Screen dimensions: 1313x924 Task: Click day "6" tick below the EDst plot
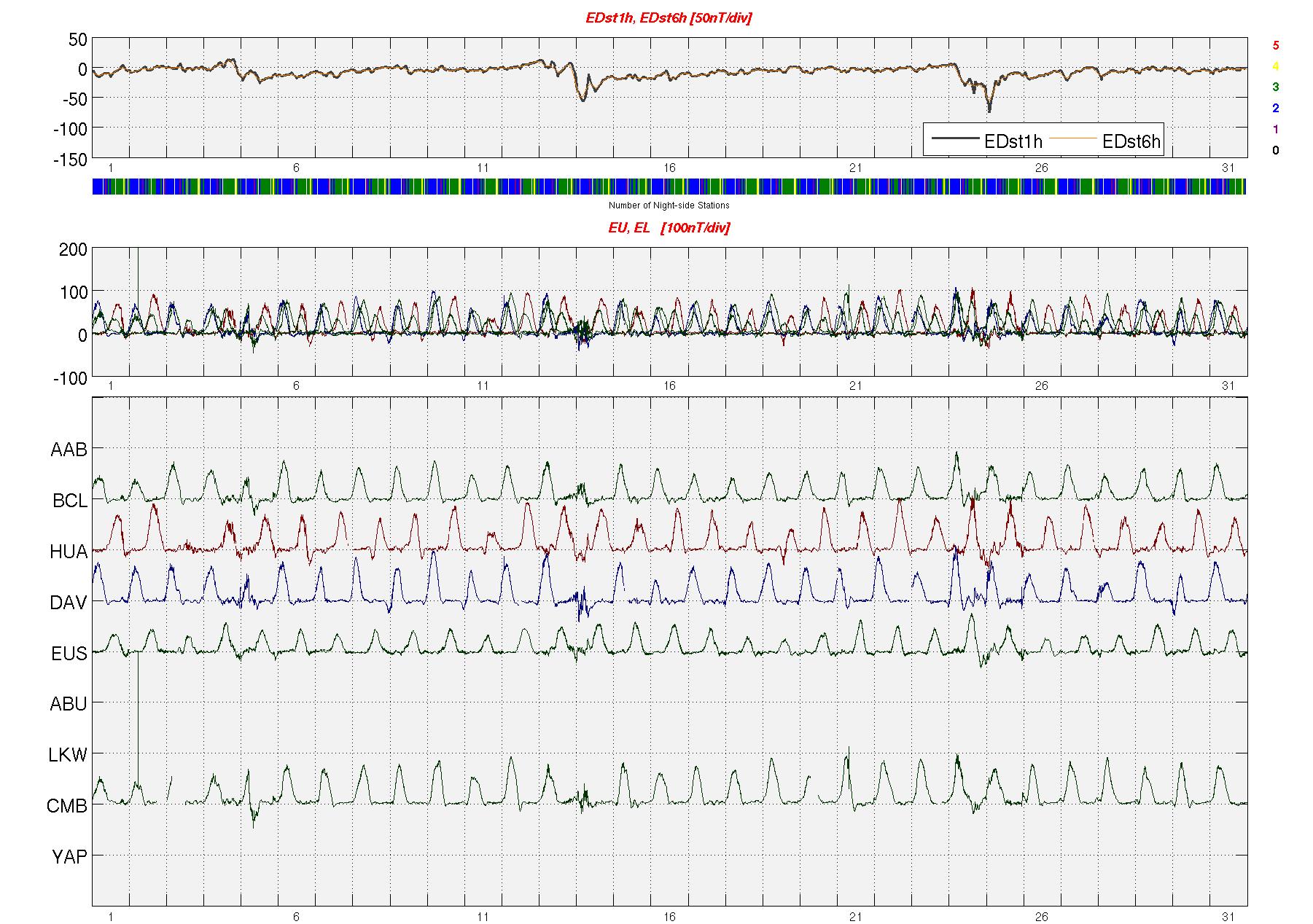[x=296, y=168]
